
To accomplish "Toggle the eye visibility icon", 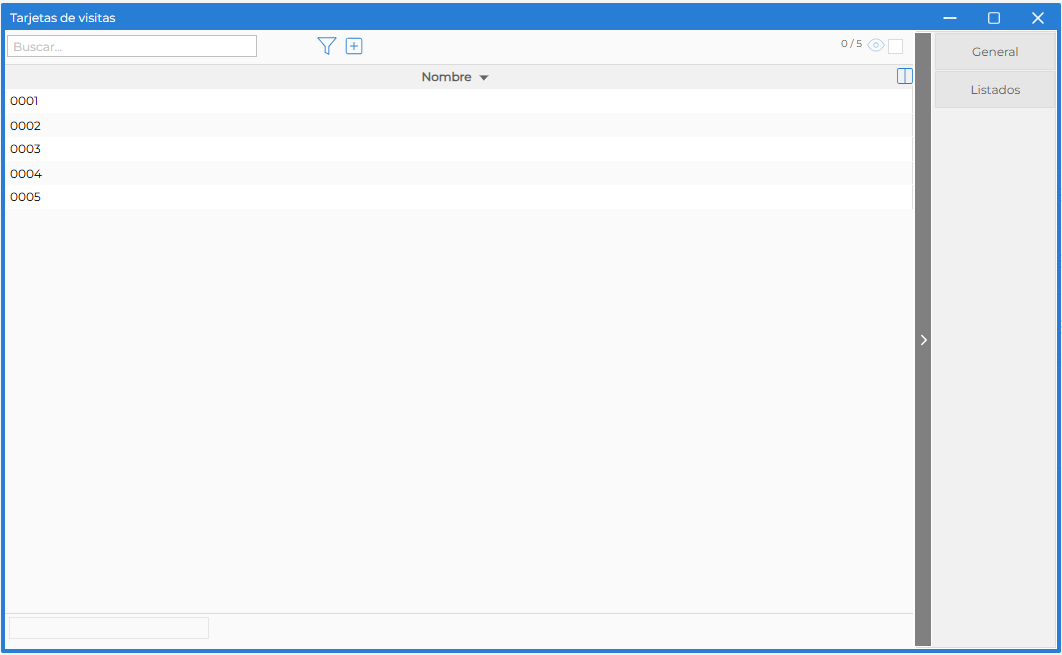I will pyautogui.click(x=875, y=45).
